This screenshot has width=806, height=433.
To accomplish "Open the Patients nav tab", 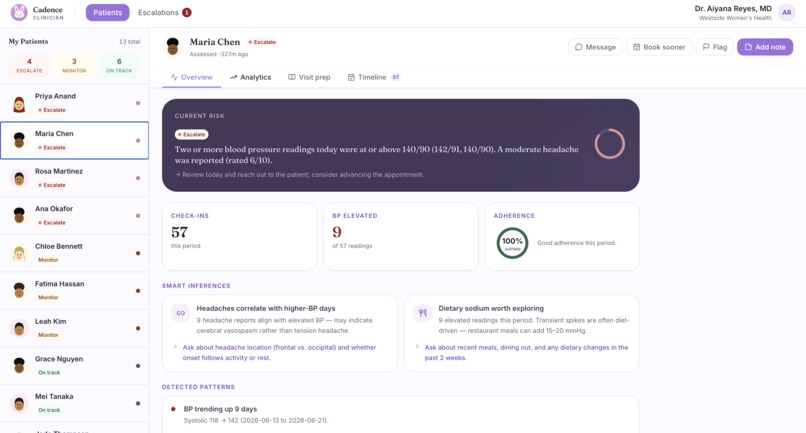I will point(107,12).
